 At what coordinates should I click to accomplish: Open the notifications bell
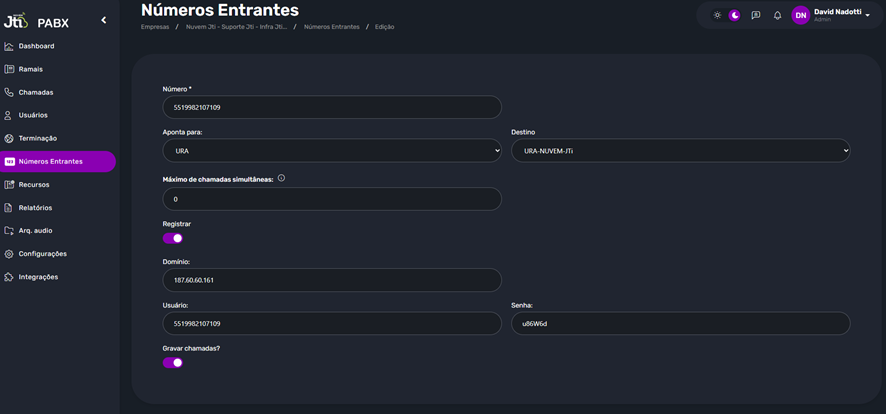[777, 15]
